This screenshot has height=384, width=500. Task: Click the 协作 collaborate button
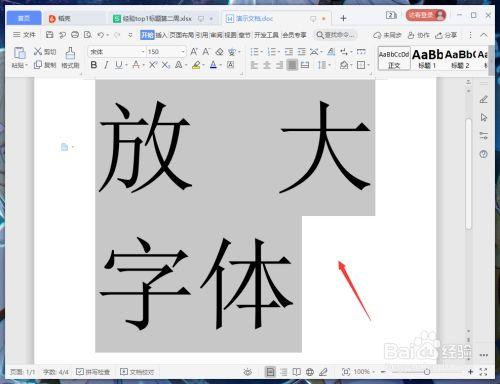click(x=419, y=35)
